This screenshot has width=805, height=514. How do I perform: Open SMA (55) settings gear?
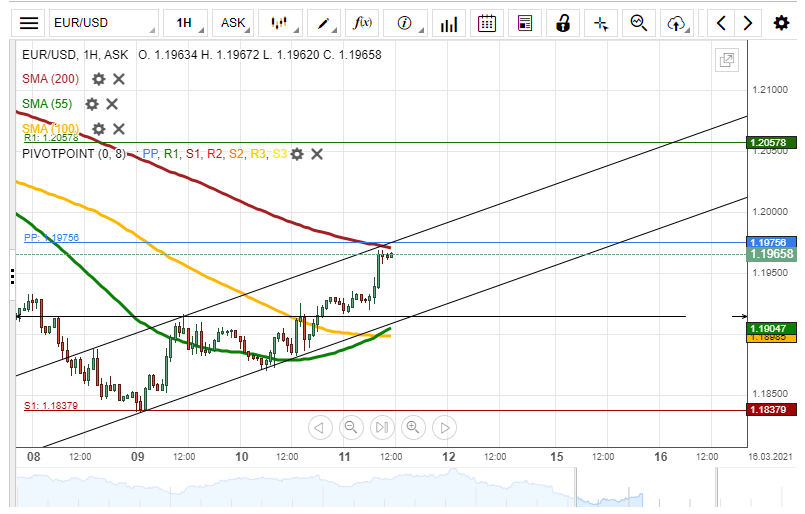[x=92, y=104]
